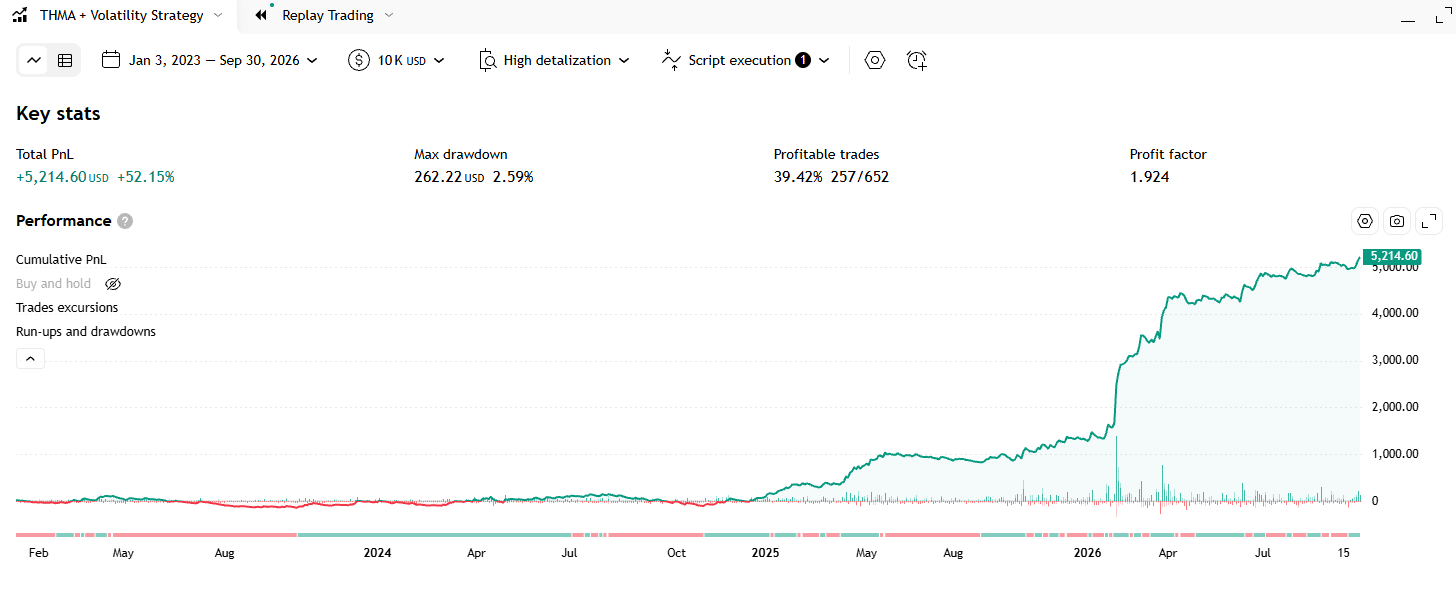Click the Performance heading
This screenshot has height=615, width=1456.
pyautogui.click(x=63, y=221)
